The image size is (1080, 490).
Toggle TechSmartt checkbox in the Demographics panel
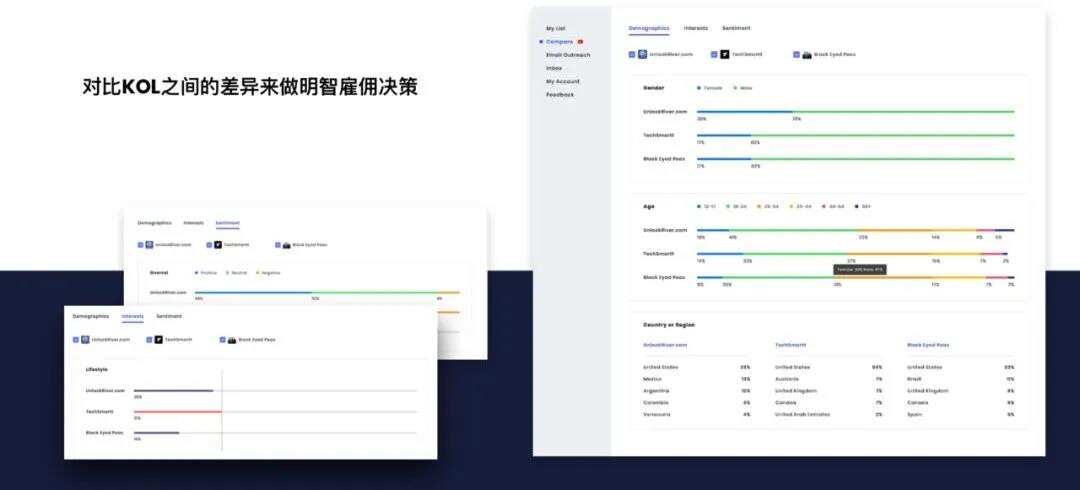(714, 54)
